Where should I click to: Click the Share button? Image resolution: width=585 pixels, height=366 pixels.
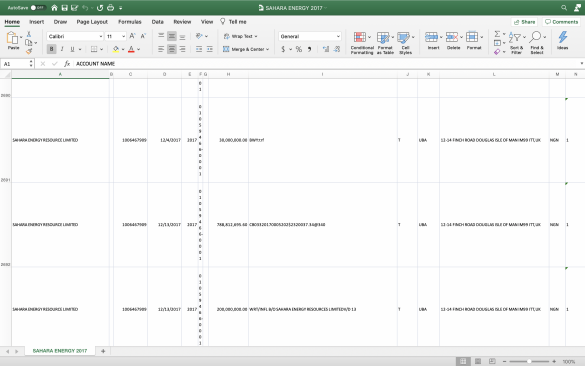tap(524, 22)
